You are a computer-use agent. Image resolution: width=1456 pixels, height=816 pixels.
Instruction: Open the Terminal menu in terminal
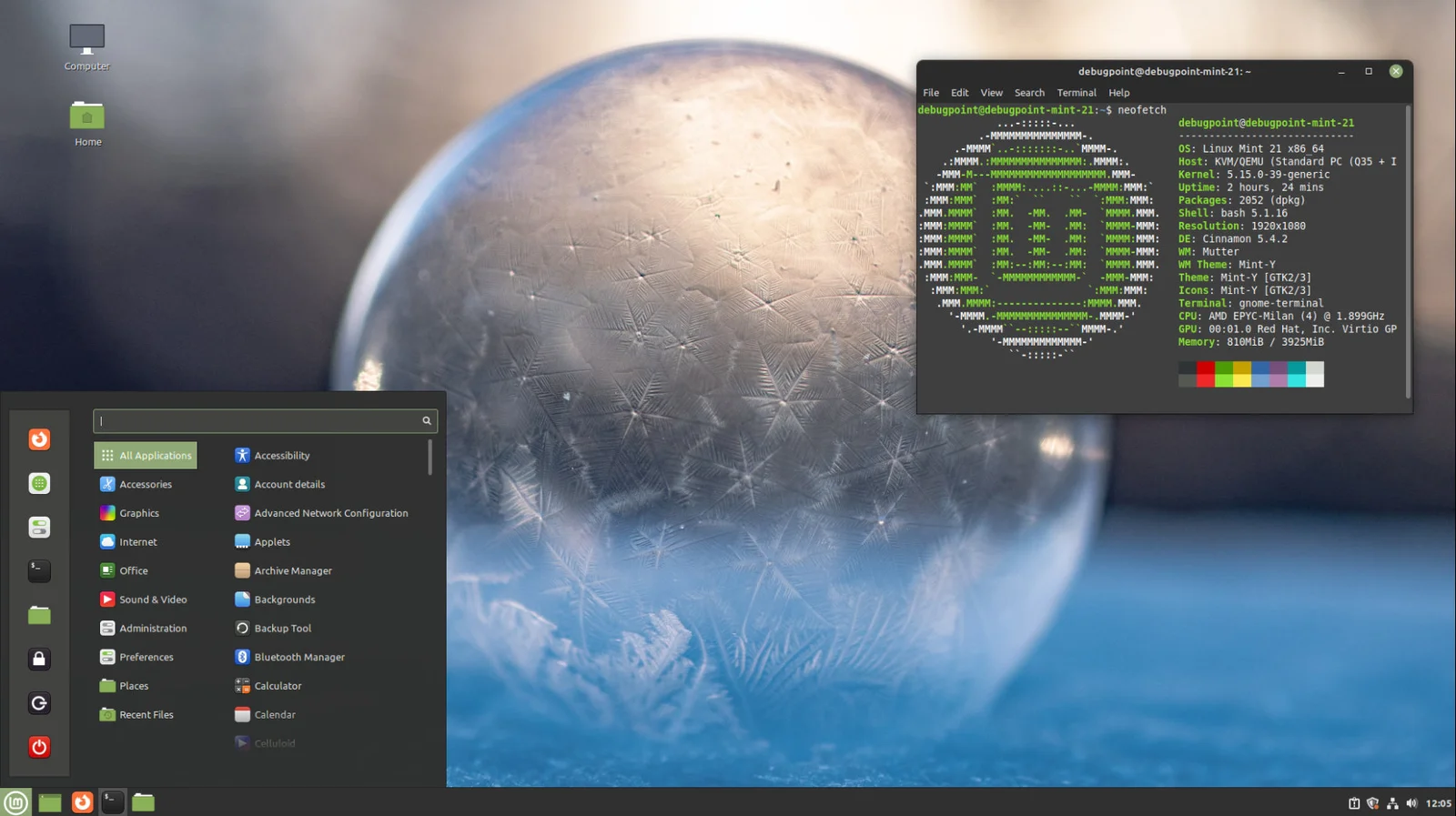tap(1077, 93)
